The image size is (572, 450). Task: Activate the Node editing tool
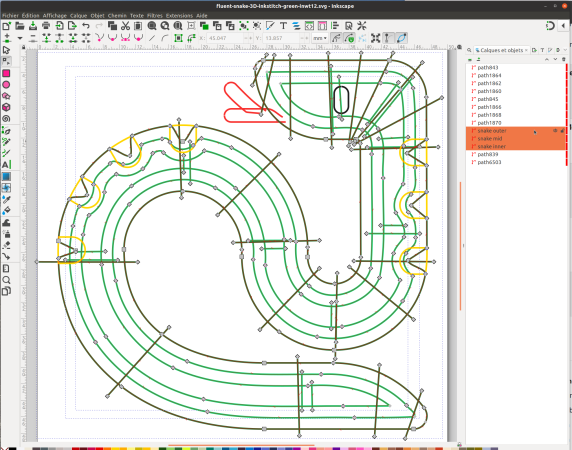(6, 61)
